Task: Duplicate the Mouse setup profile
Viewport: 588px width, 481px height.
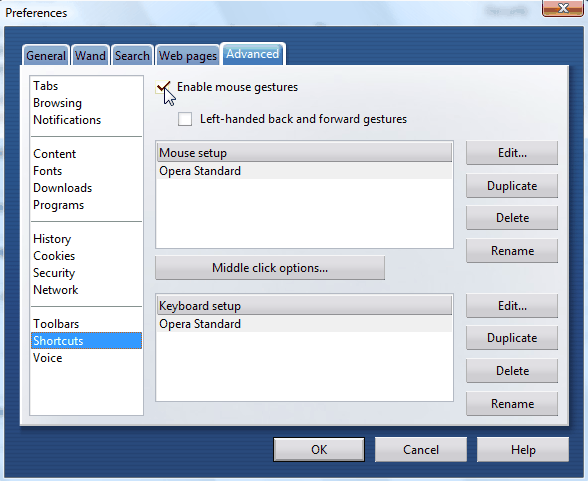Action: (x=512, y=186)
